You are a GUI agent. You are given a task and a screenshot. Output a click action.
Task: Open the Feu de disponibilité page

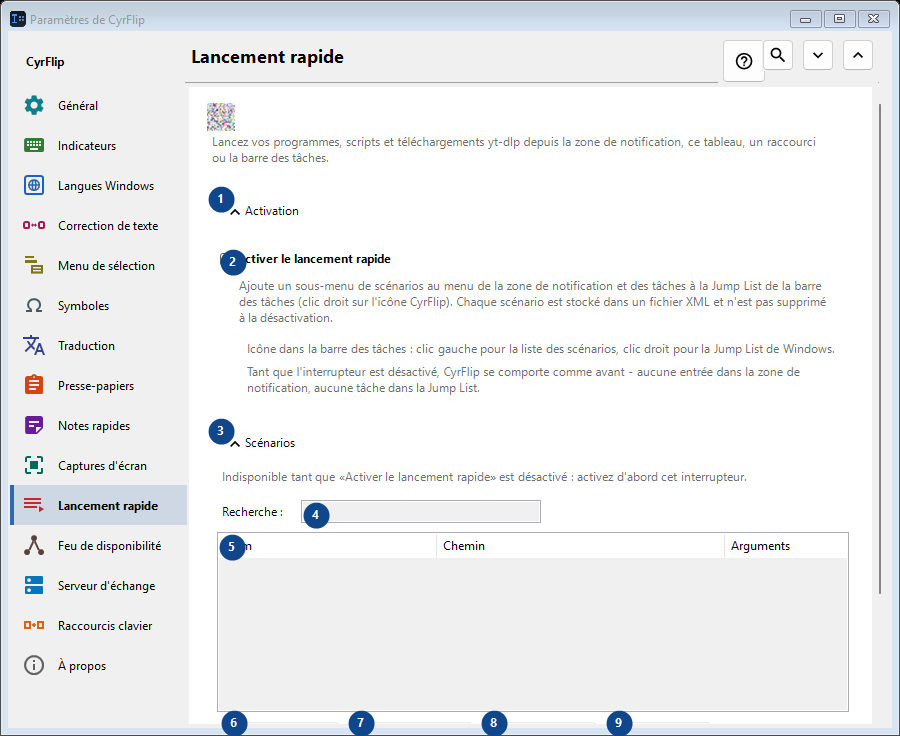[98, 545]
